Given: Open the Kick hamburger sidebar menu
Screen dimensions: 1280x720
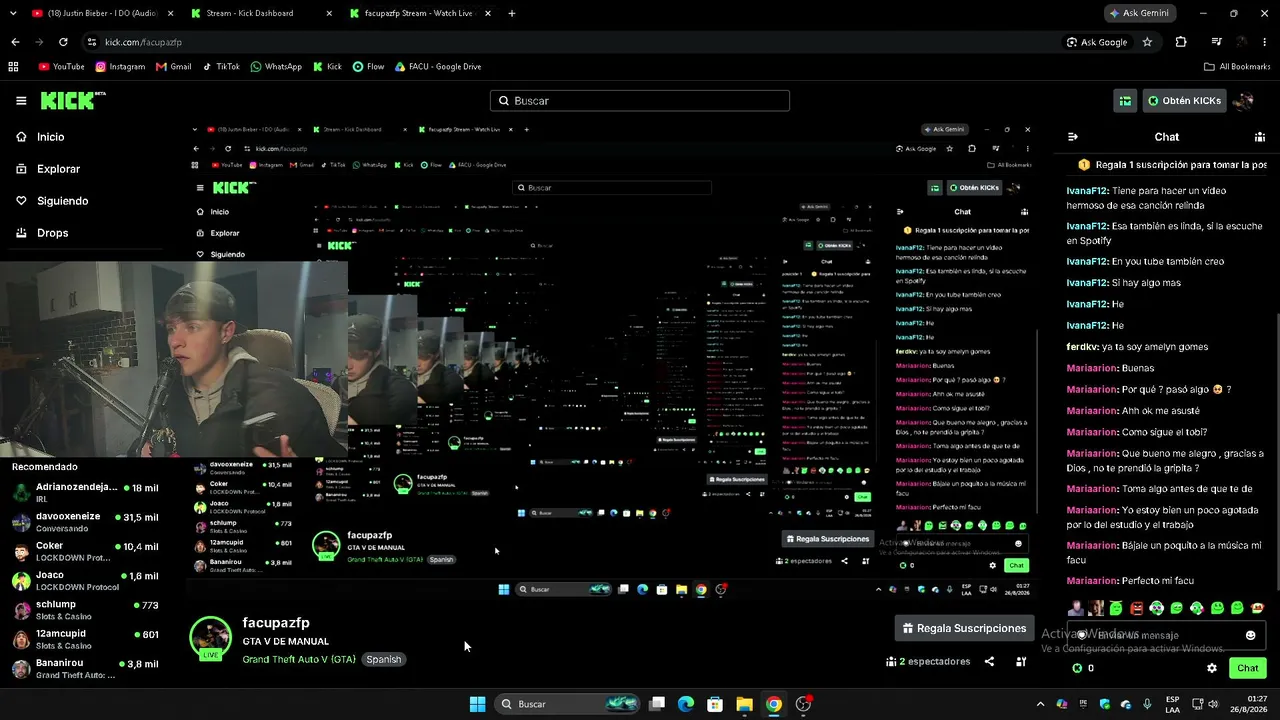Looking at the screenshot, I should point(21,101).
